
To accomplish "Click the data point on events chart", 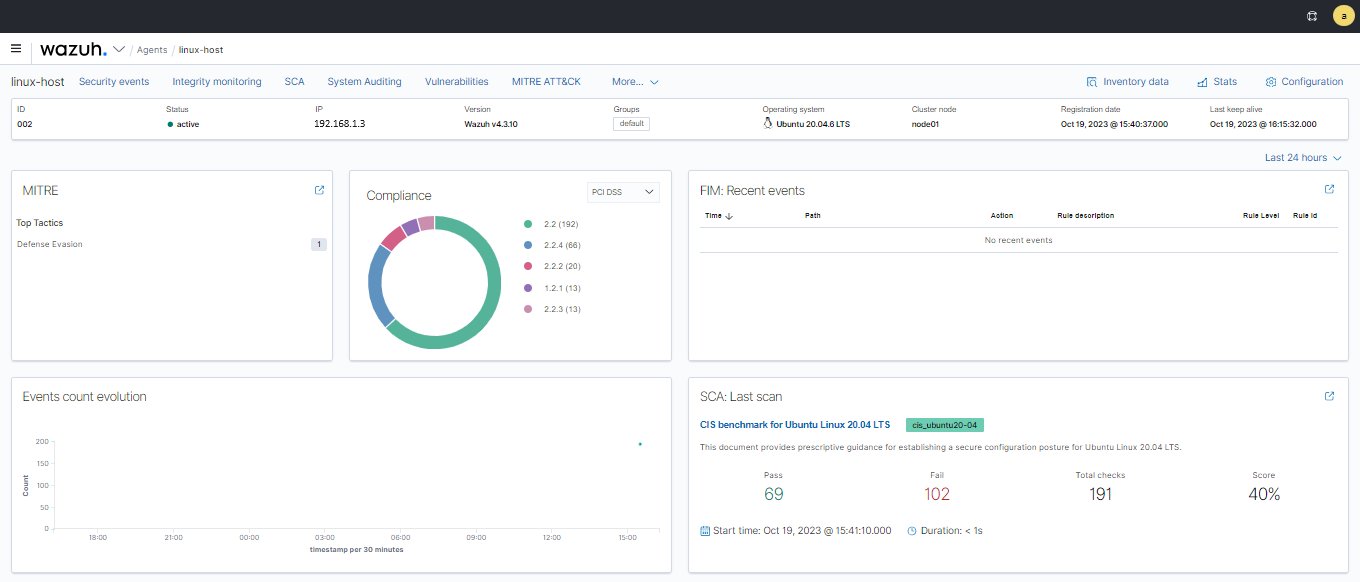I will [640, 444].
